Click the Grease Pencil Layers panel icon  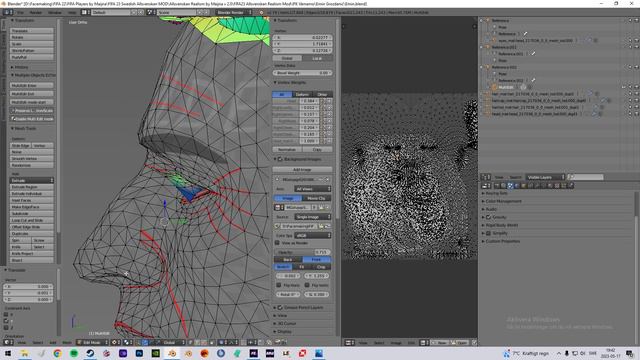(x=280, y=307)
